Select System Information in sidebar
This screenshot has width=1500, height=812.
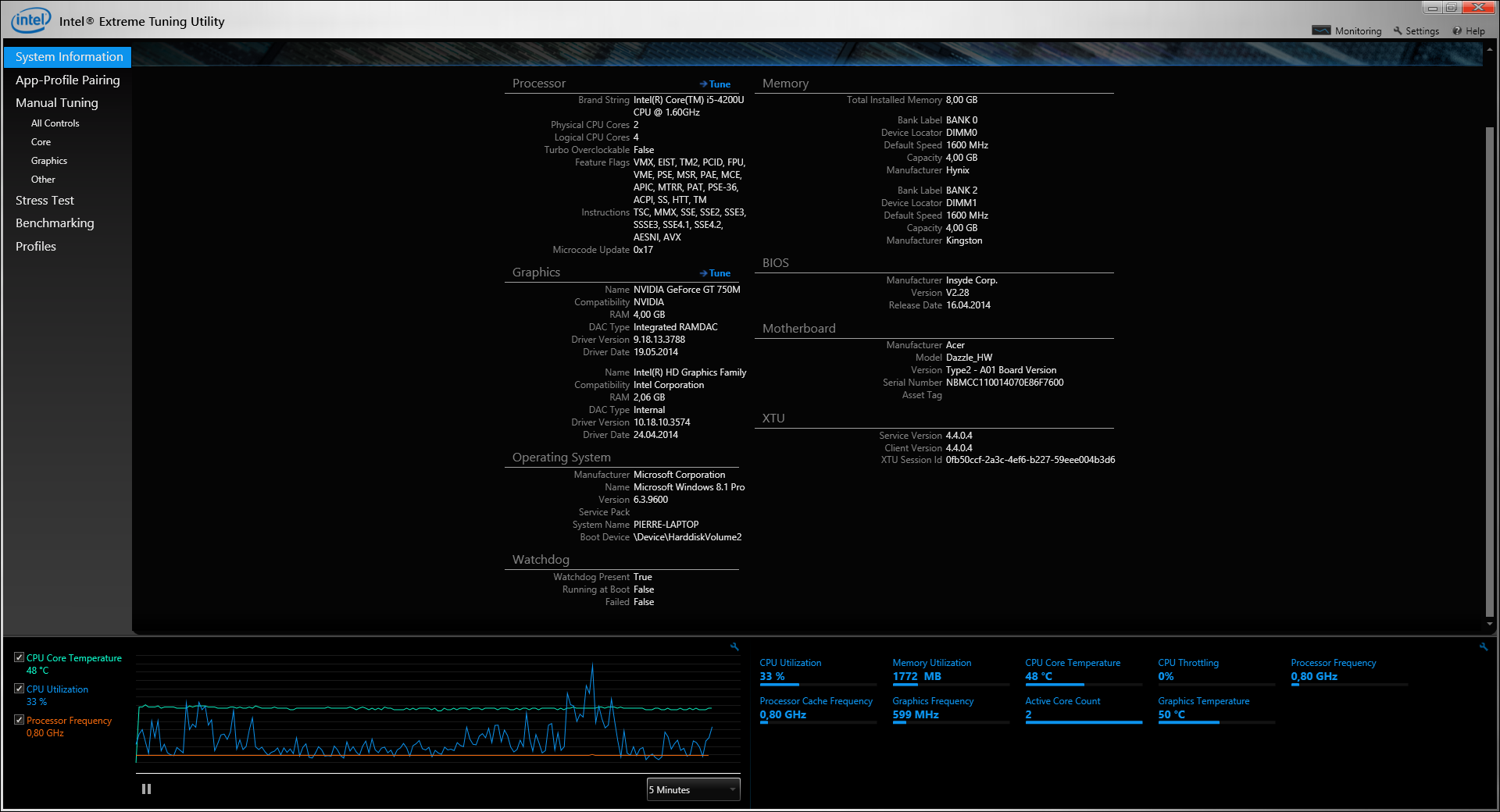(x=68, y=57)
